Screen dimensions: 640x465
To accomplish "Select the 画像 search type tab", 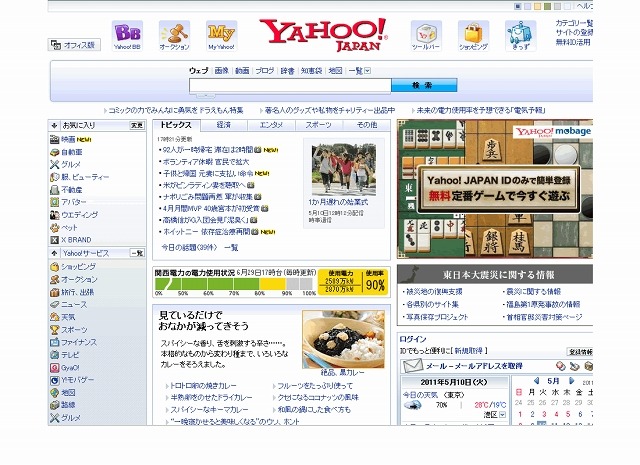I will (x=221, y=71).
